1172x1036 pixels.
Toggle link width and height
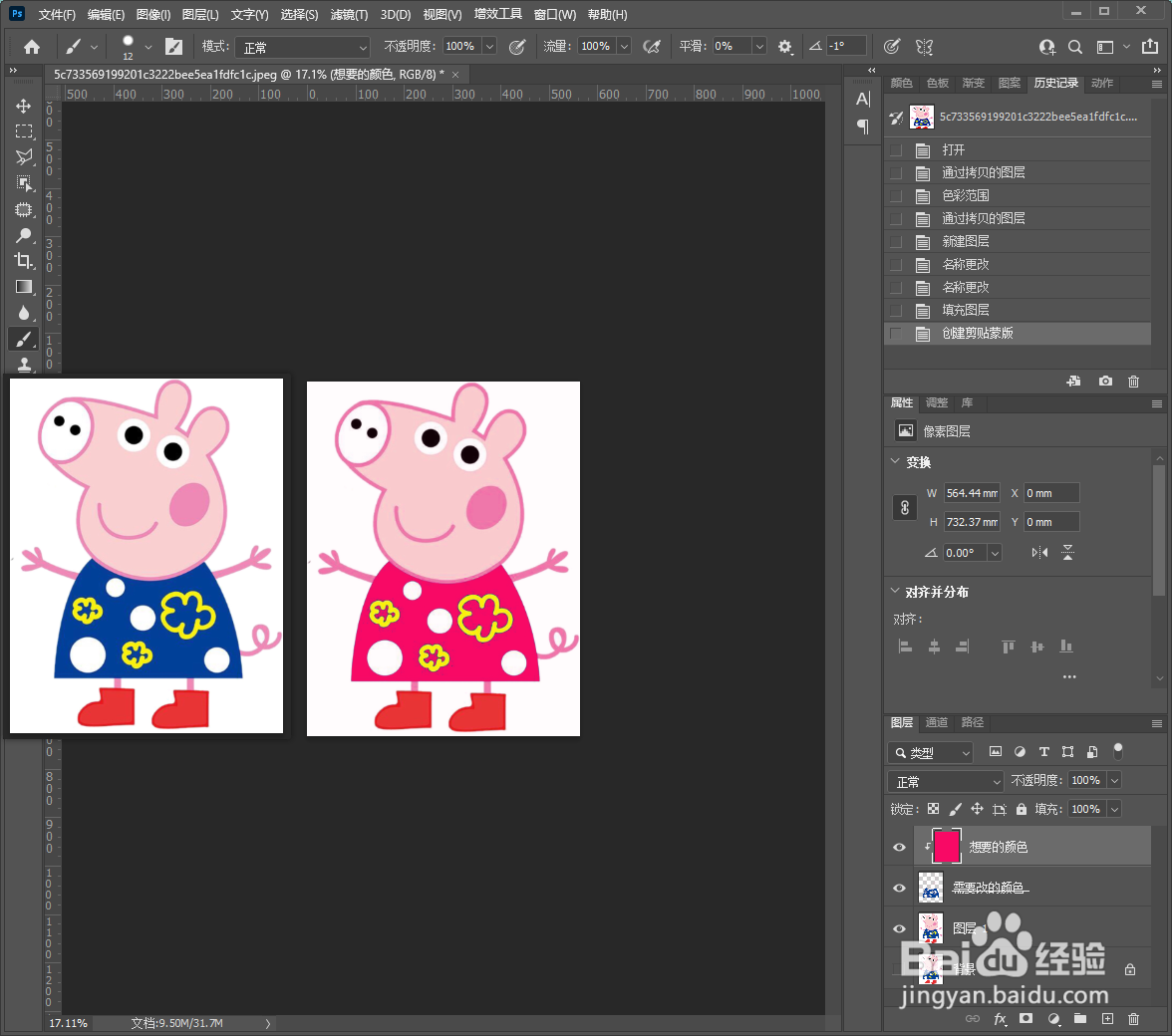[905, 508]
